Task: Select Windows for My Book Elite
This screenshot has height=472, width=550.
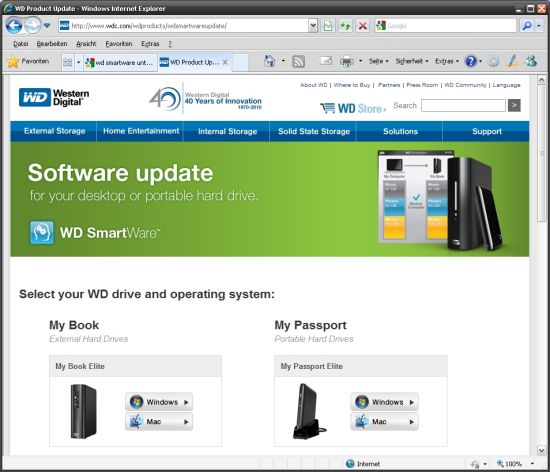Action: (x=159, y=402)
